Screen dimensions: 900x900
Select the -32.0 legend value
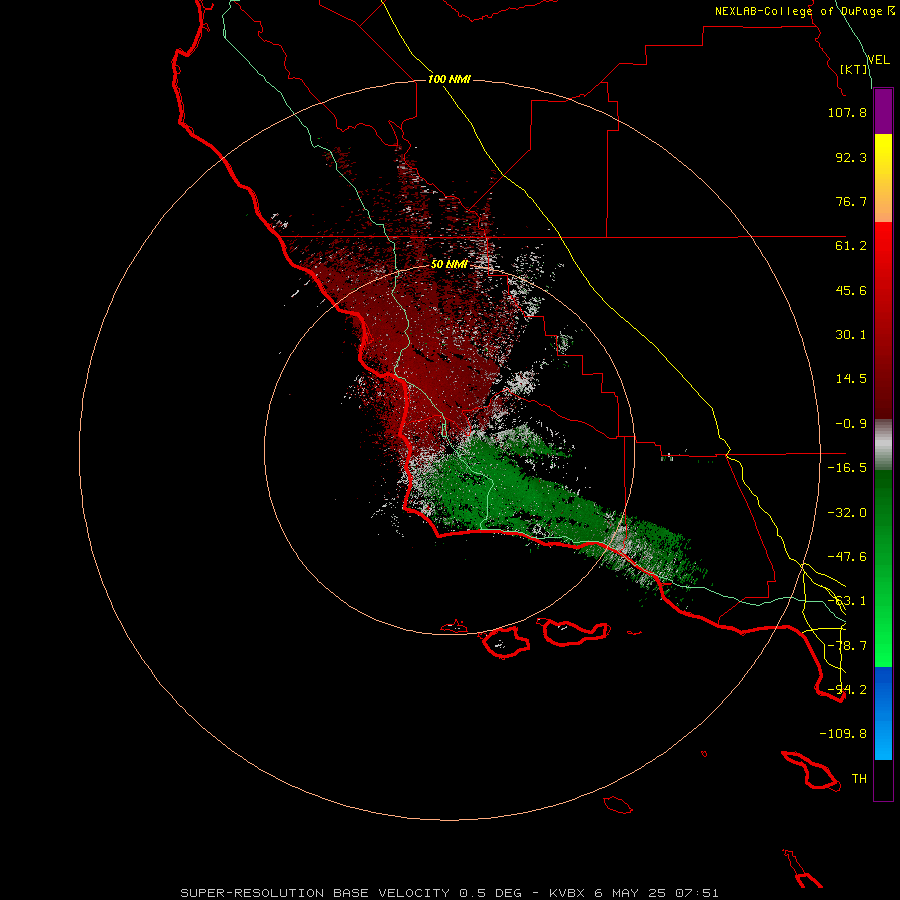click(x=847, y=513)
